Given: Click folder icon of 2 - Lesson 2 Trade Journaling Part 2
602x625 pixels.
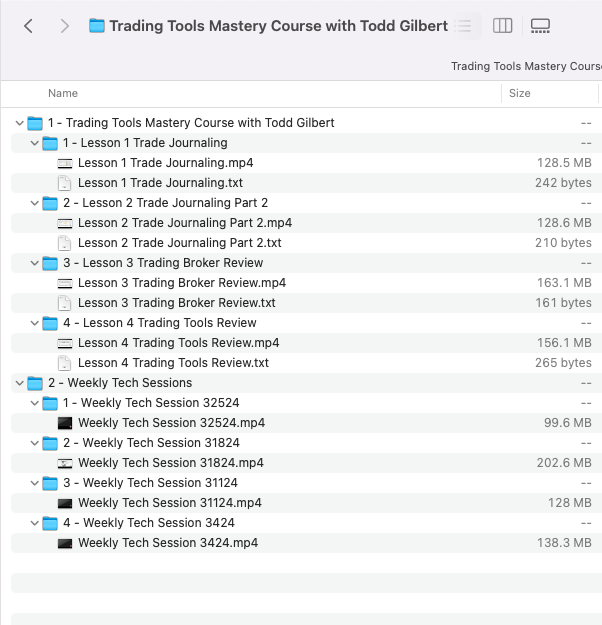Looking at the screenshot, I should click(x=50, y=203).
